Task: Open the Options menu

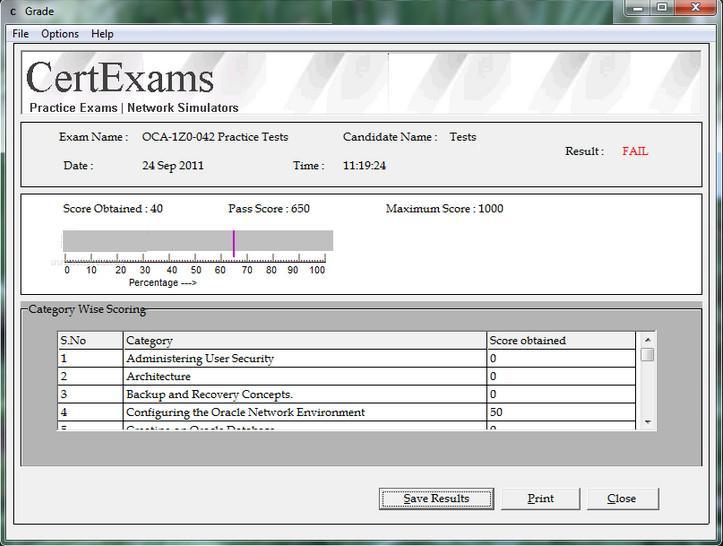Action: point(60,34)
